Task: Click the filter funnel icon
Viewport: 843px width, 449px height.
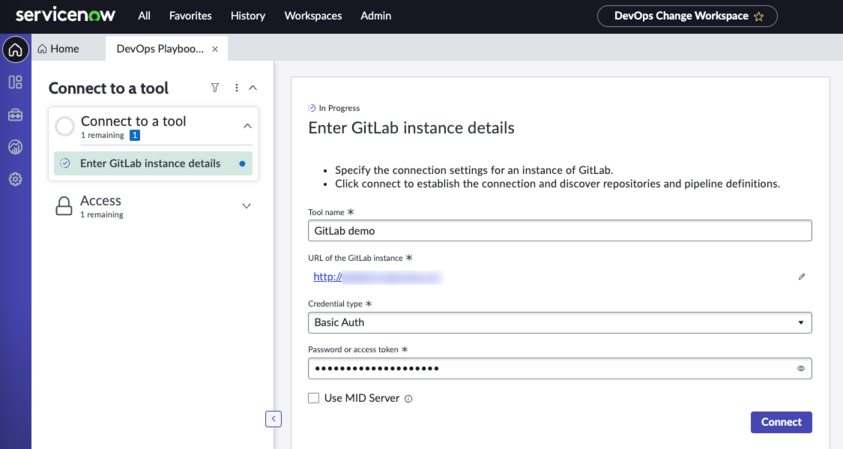Action: click(215, 88)
